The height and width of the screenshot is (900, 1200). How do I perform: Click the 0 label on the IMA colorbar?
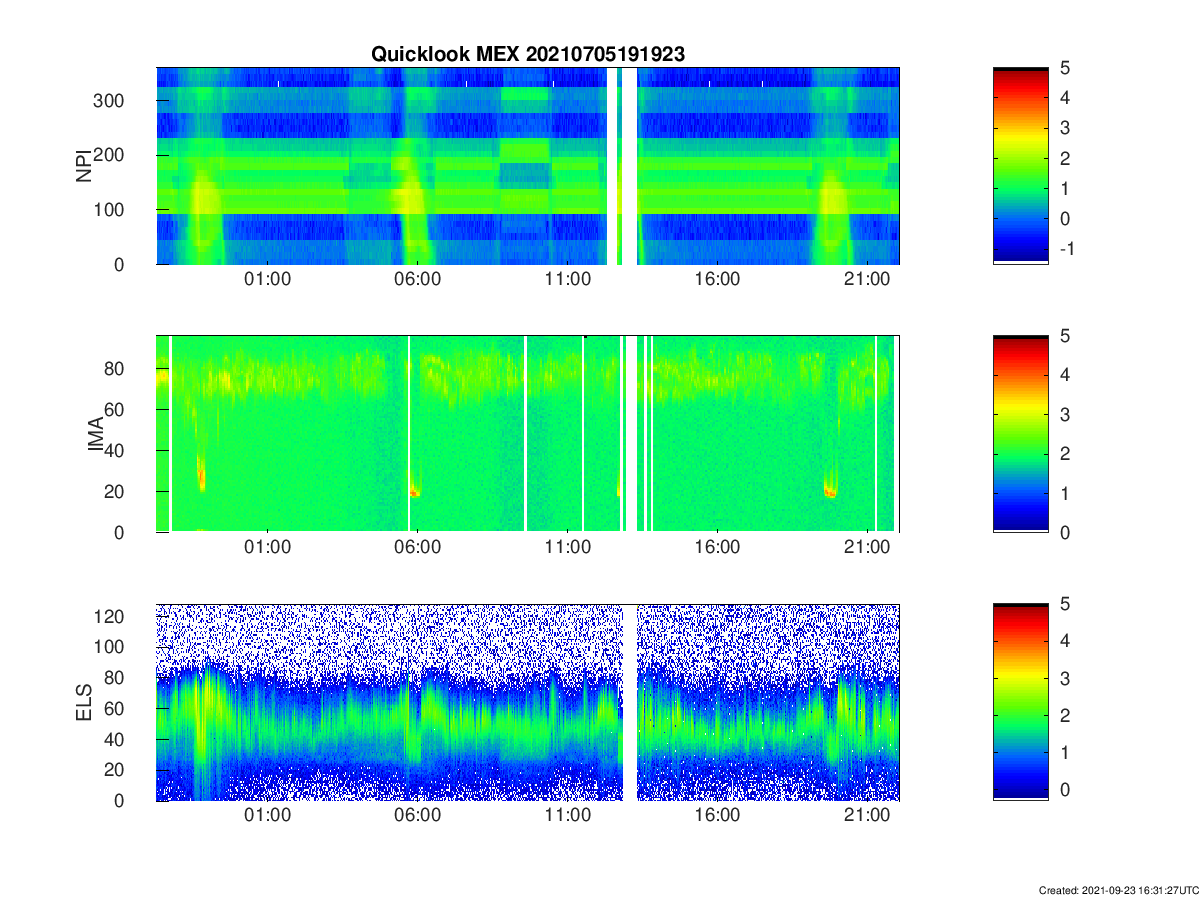[1066, 533]
